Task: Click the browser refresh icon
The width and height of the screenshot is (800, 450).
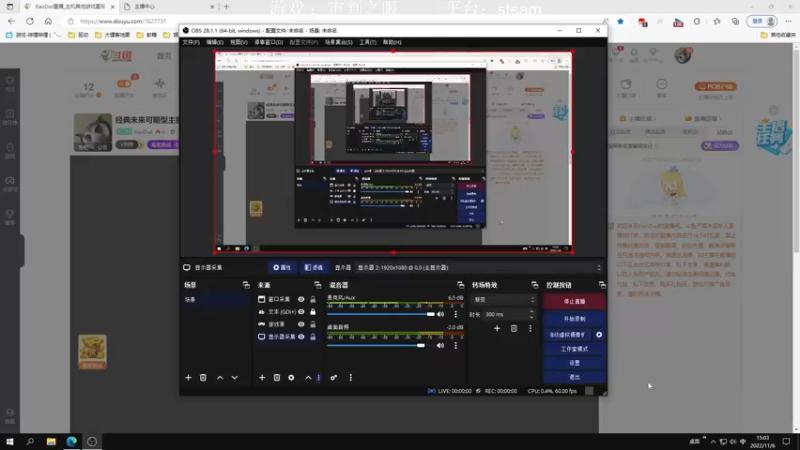Action: click(30, 21)
